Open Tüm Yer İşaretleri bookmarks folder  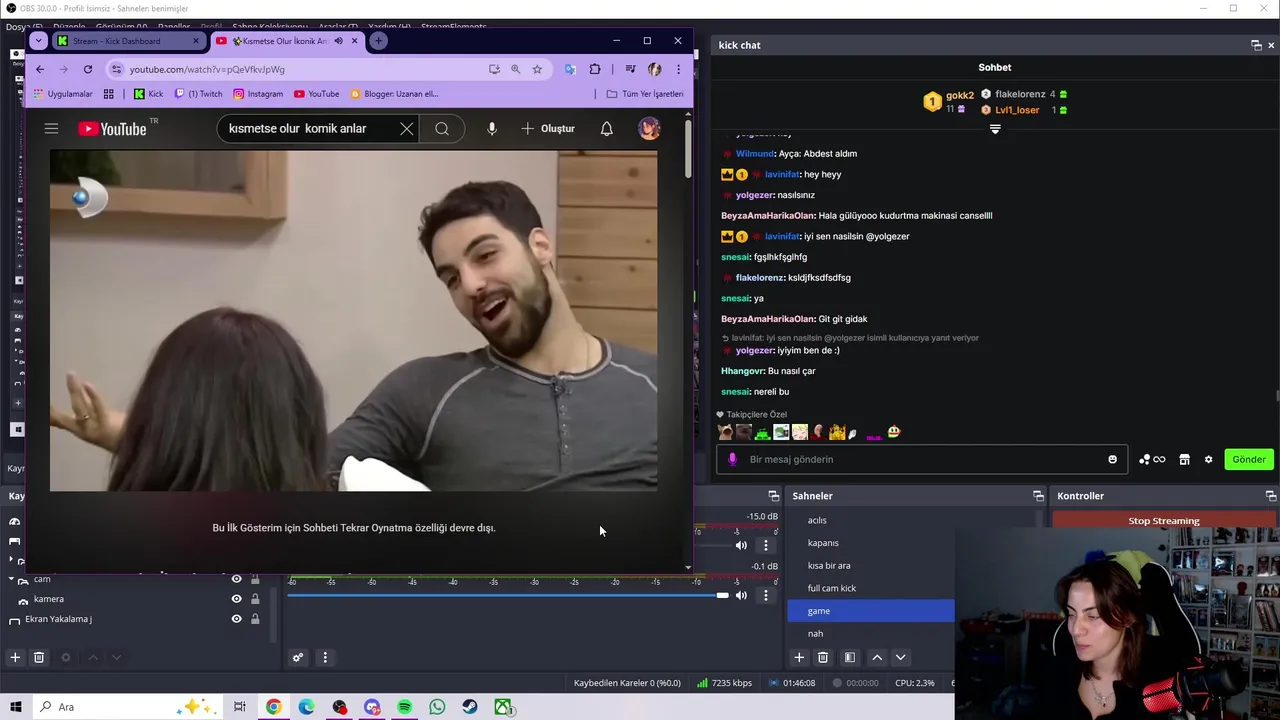(x=645, y=94)
